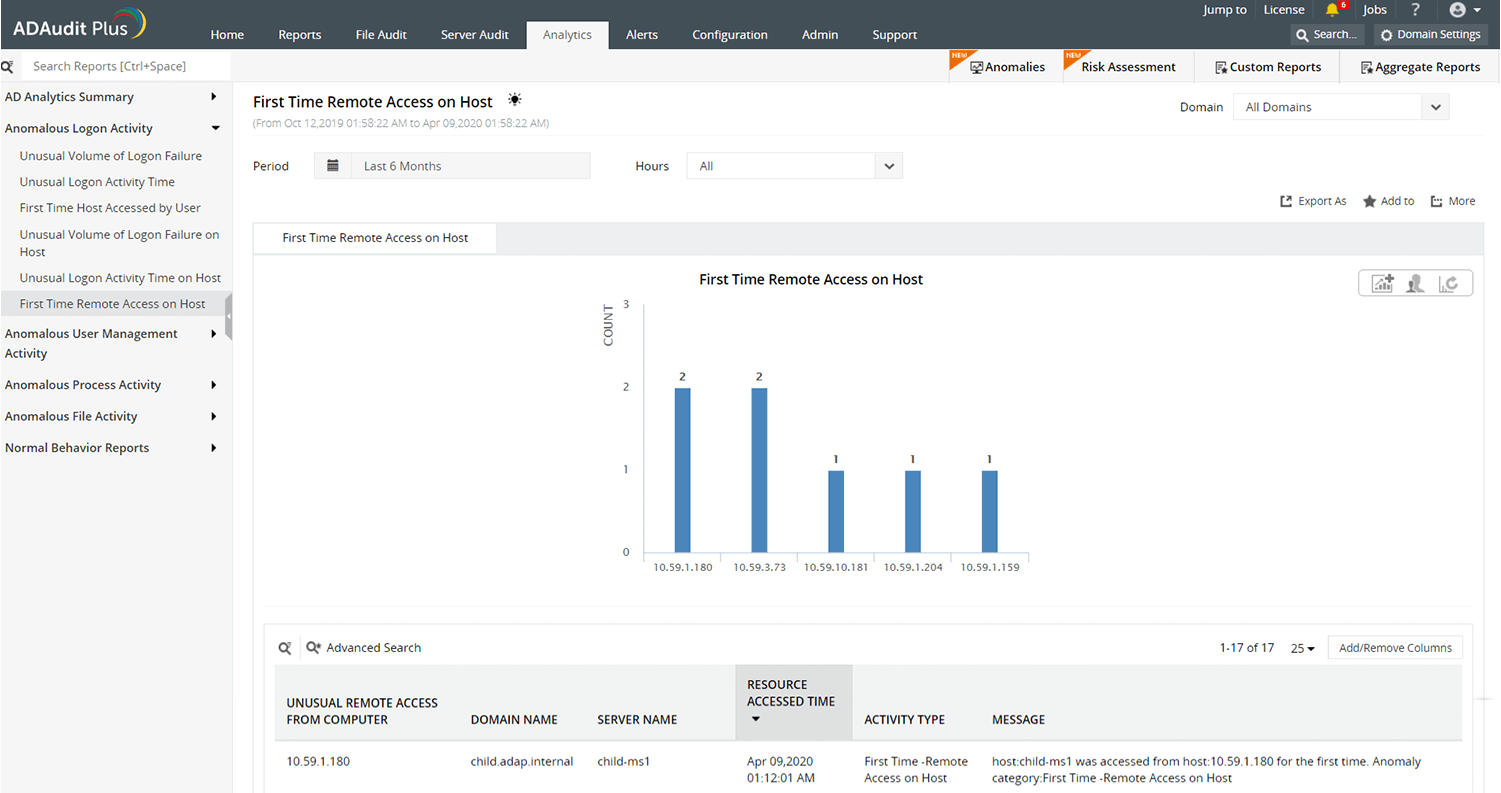Open Risk Assessment
This screenshot has width=1501, height=793.
[1127, 66]
